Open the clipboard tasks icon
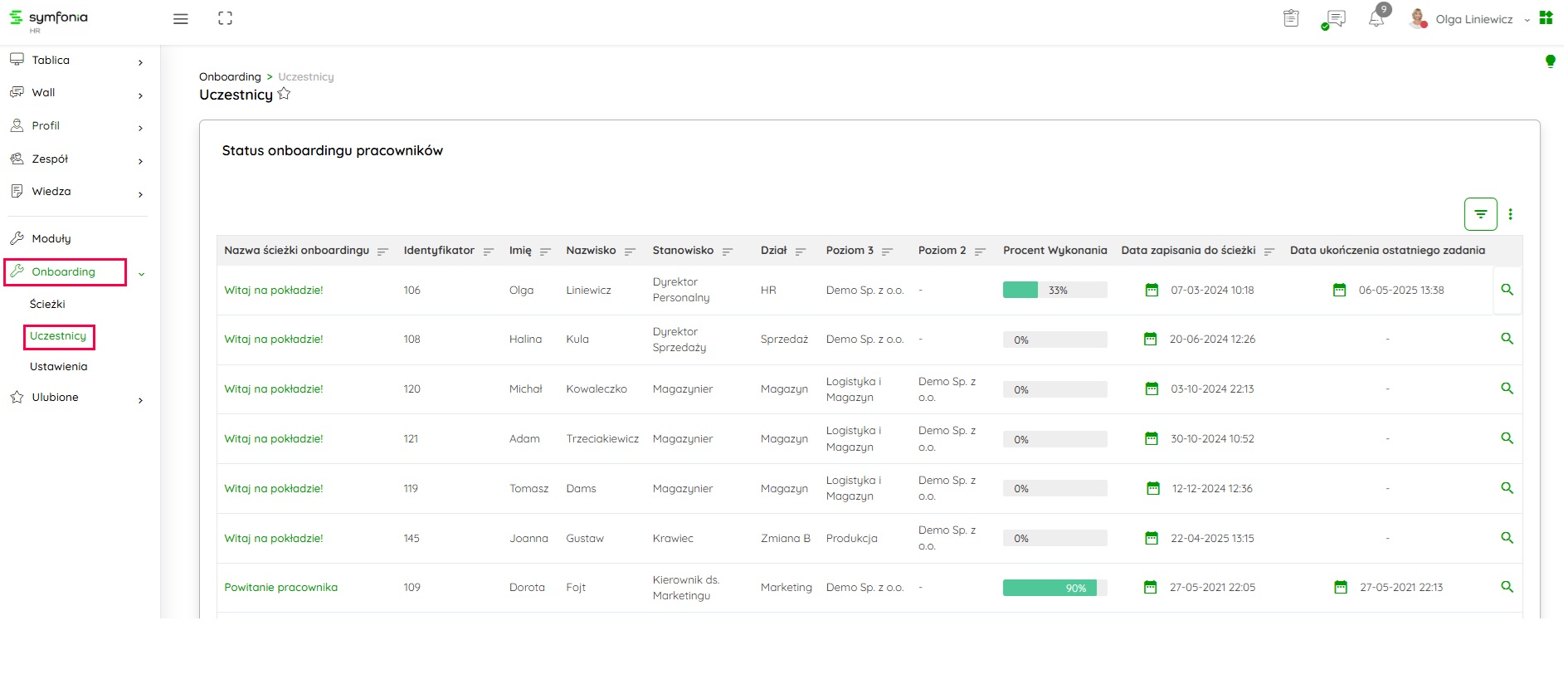This screenshot has width=1568, height=689. click(x=1291, y=18)
